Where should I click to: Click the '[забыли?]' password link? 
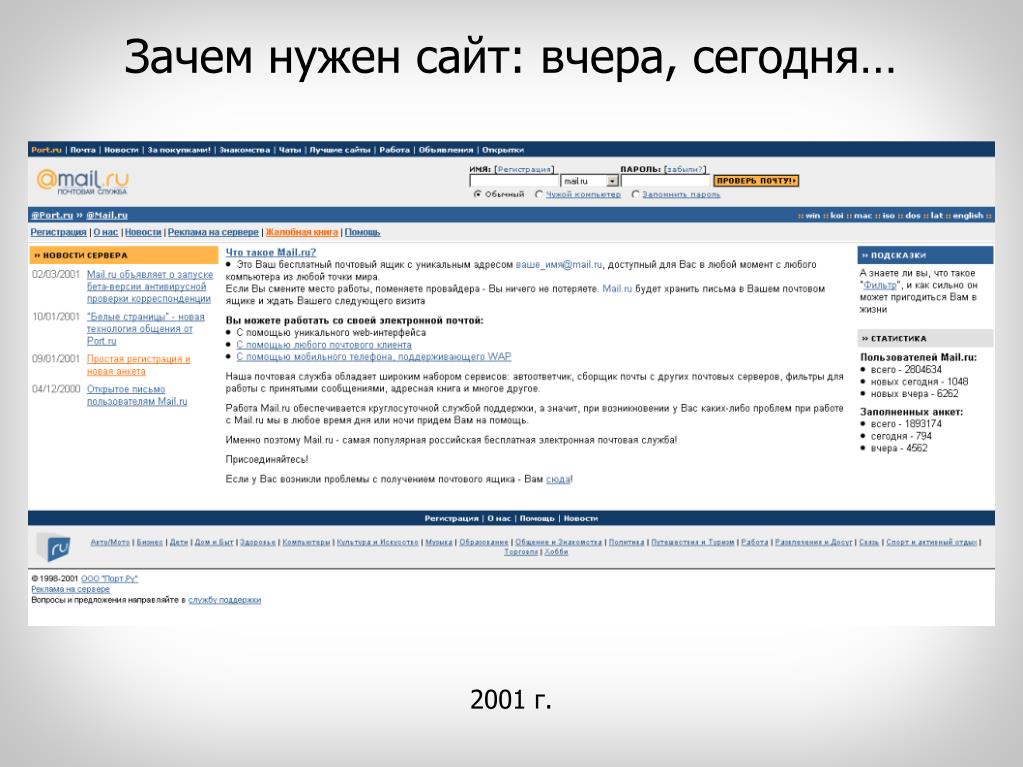tap(685, 169)
